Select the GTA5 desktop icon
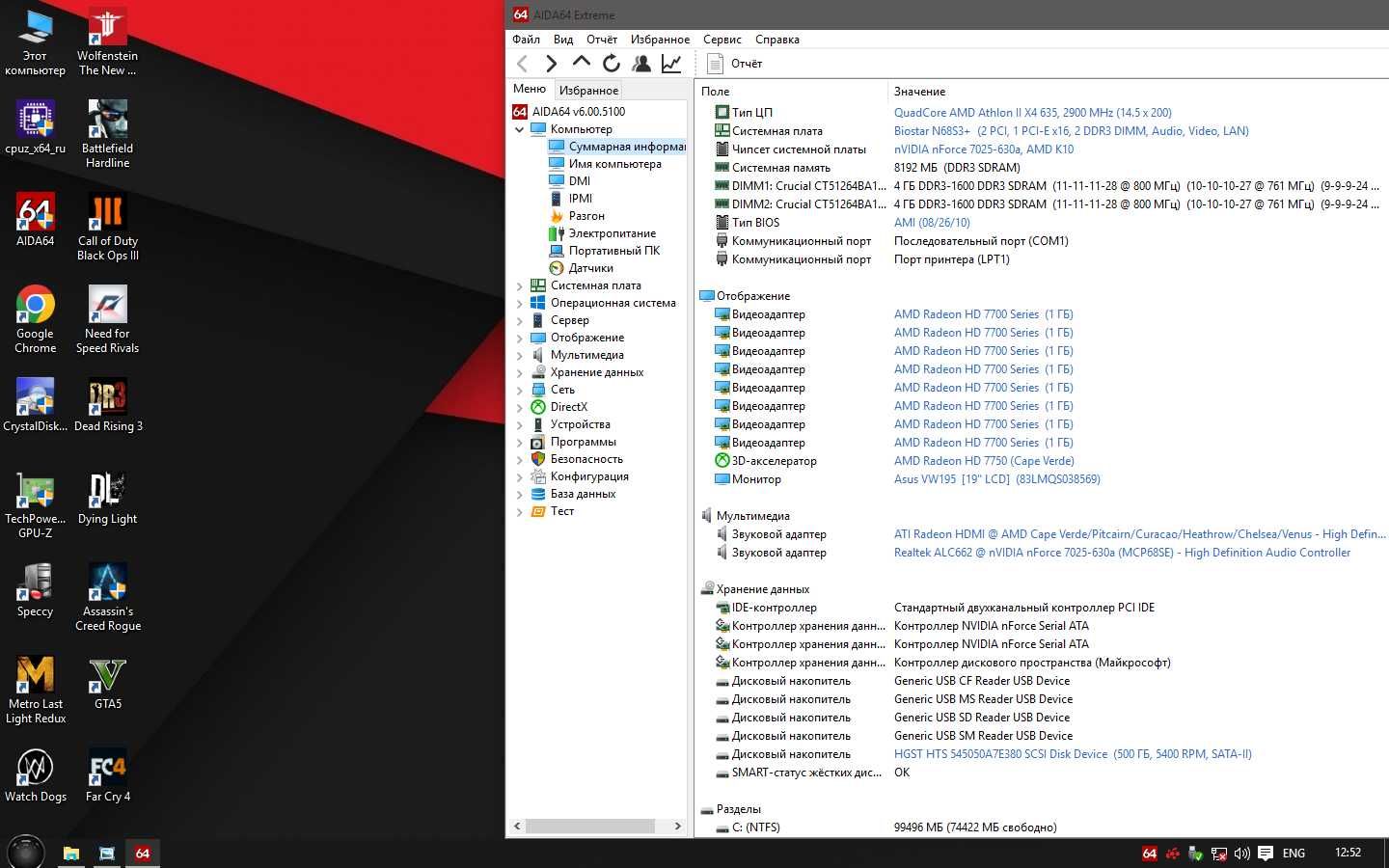 [x=108, y=682]
